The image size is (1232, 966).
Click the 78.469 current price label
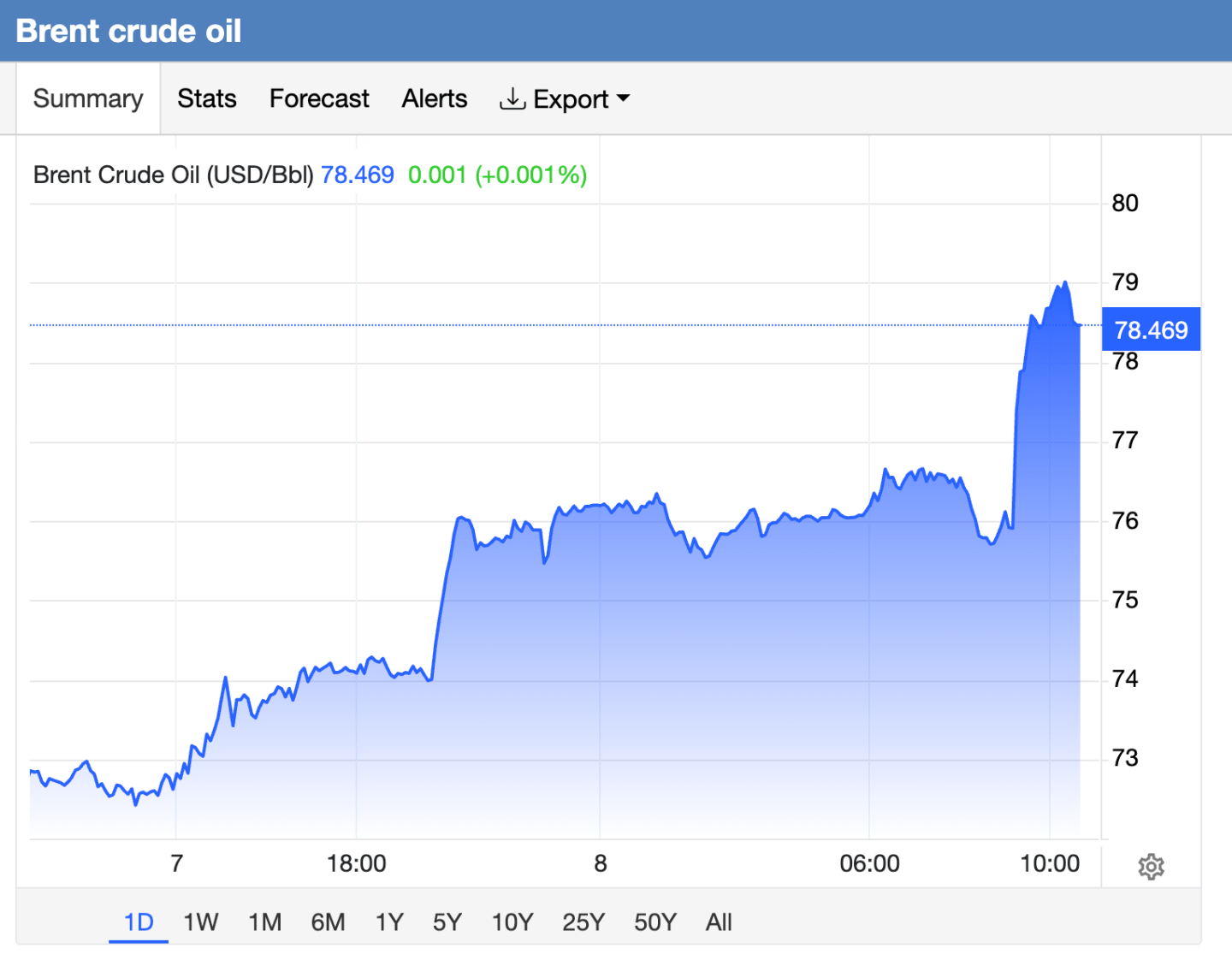pos(1151,329)
